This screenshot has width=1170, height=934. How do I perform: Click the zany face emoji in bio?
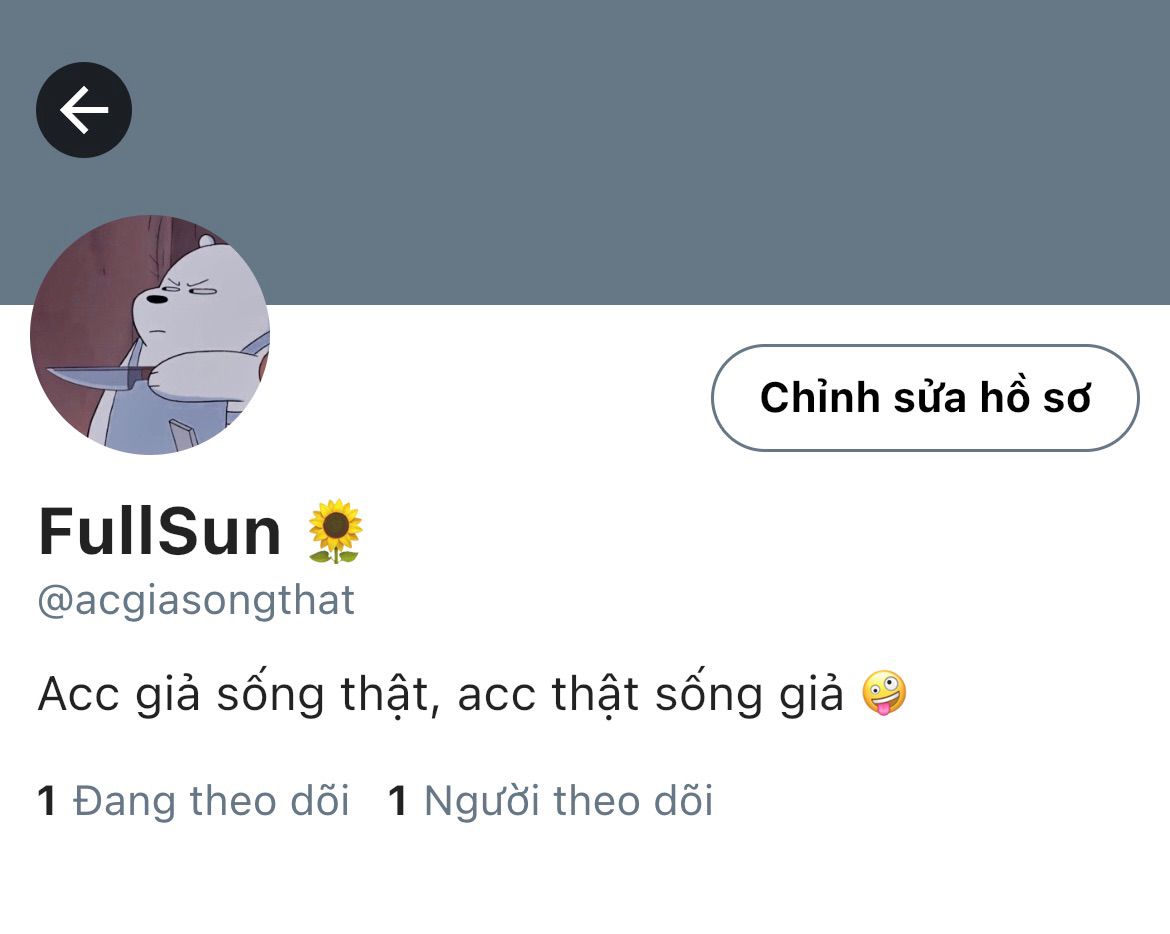click(884, 692)
